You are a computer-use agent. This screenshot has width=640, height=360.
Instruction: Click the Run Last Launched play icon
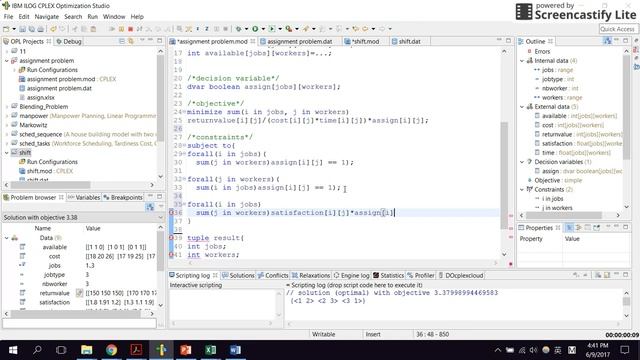(272, 29)
